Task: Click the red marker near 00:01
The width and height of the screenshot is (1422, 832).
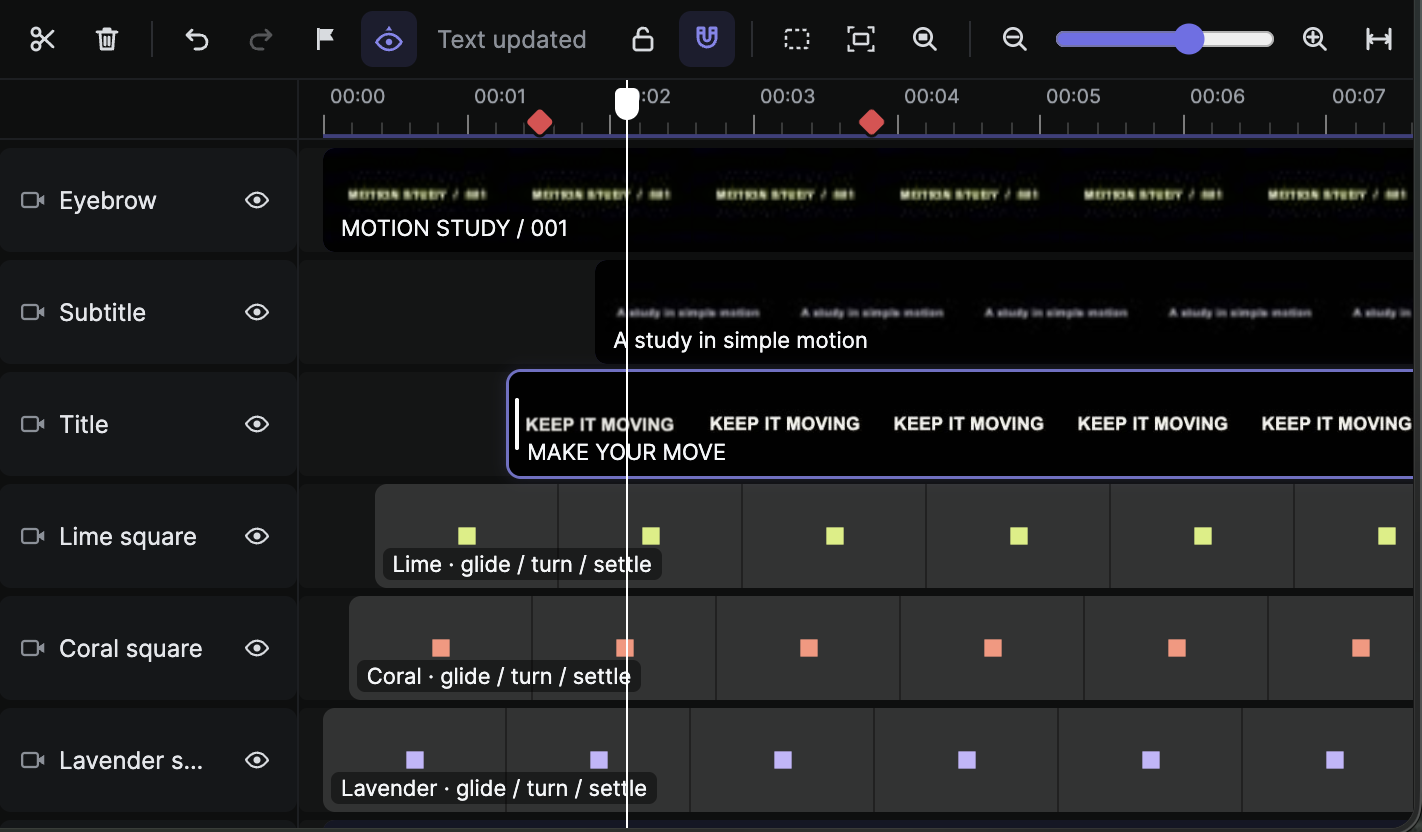Action: (540, 123)
